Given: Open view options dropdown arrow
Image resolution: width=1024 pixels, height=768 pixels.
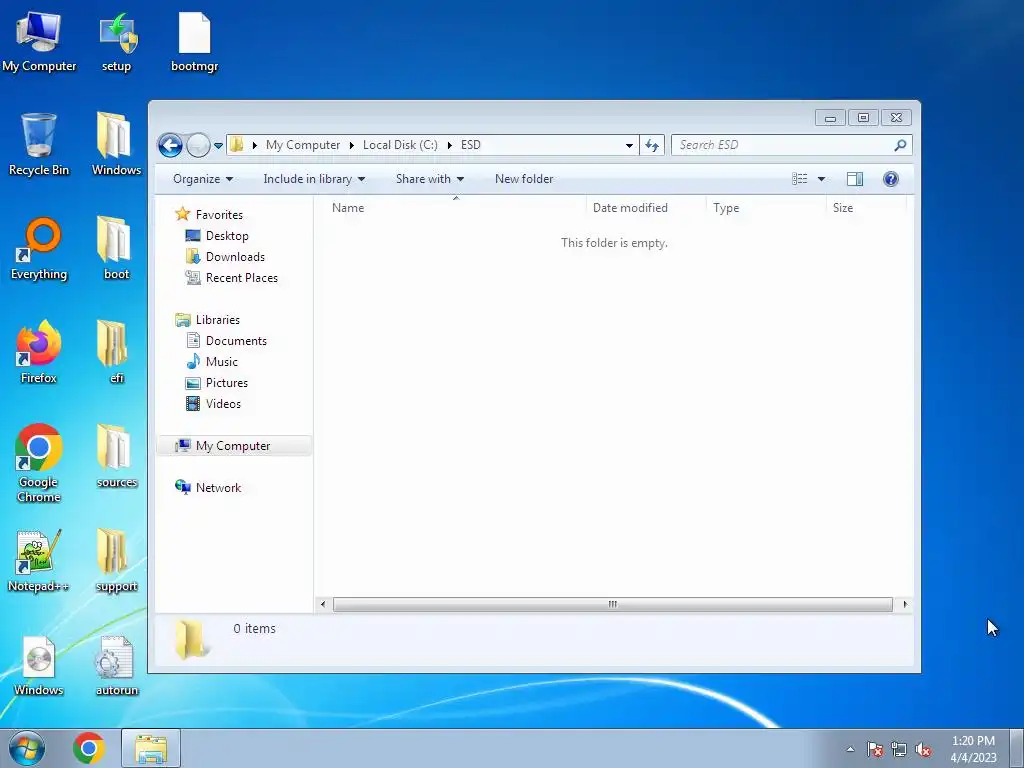Looking at the screenshot, I should (x=822, y=179).
